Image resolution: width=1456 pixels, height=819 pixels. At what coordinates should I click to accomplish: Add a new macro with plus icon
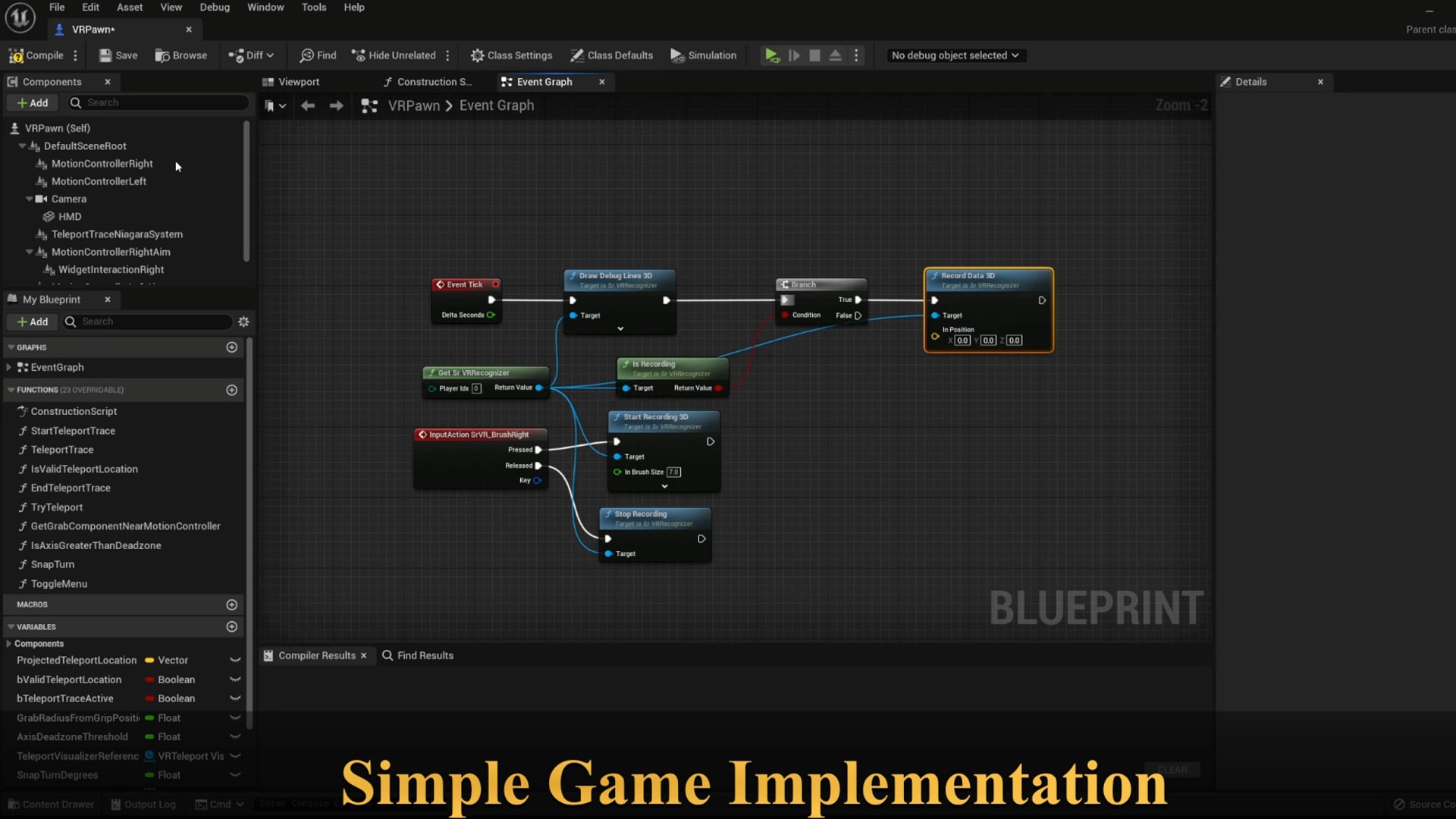tap(232, 604)
